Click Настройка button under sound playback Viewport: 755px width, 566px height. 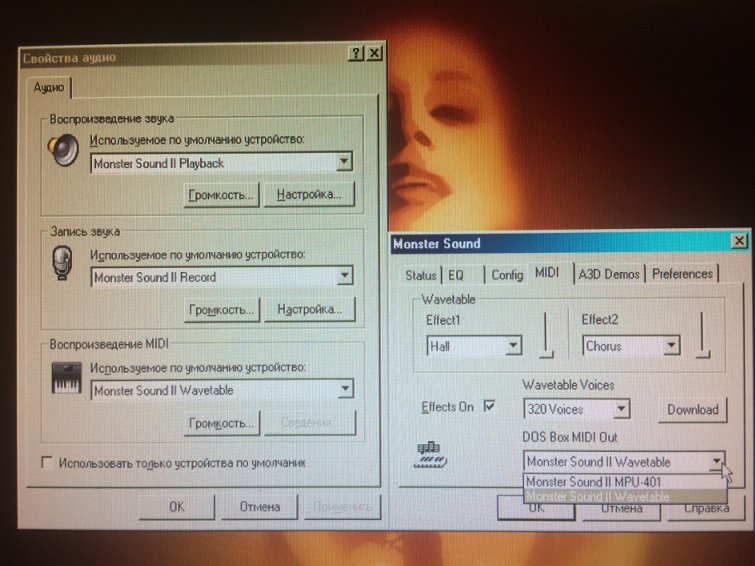(309, 195)
